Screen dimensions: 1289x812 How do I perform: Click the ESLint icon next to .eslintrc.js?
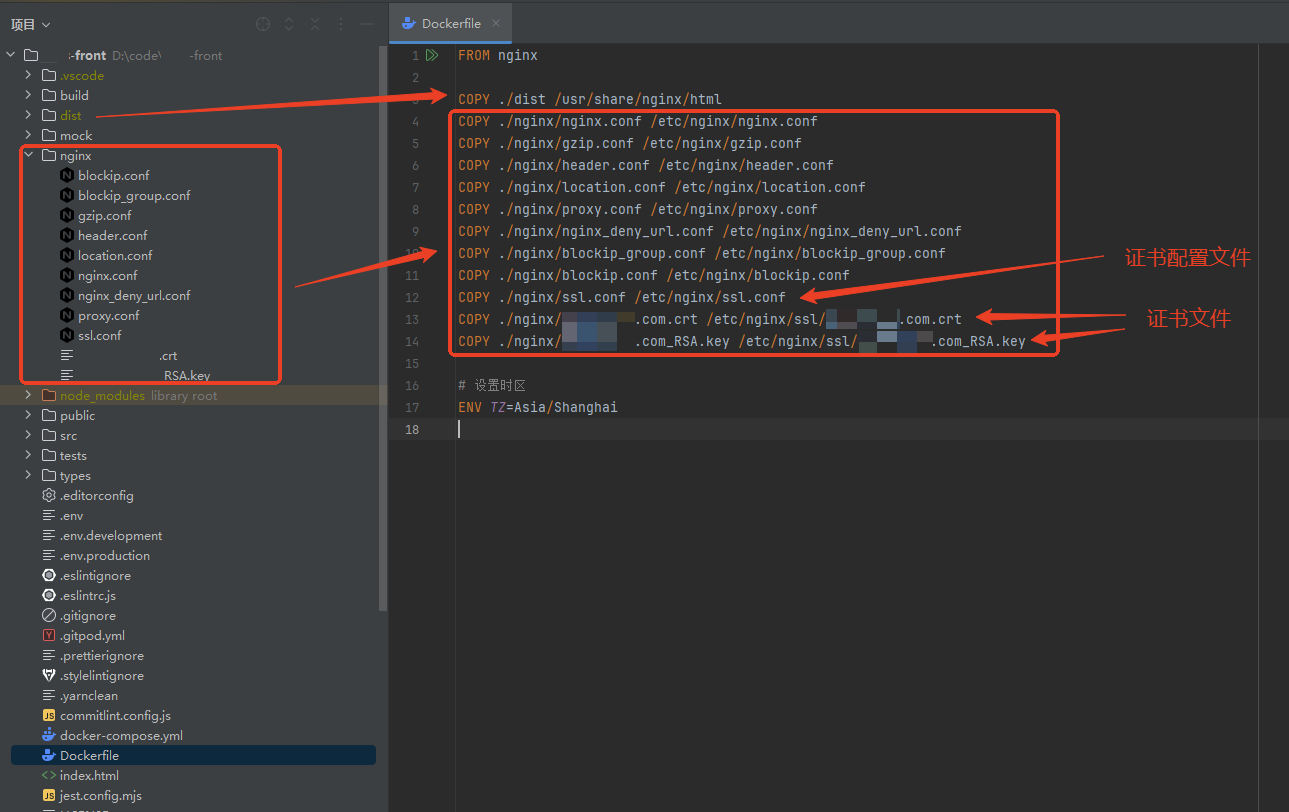[49, 595]
